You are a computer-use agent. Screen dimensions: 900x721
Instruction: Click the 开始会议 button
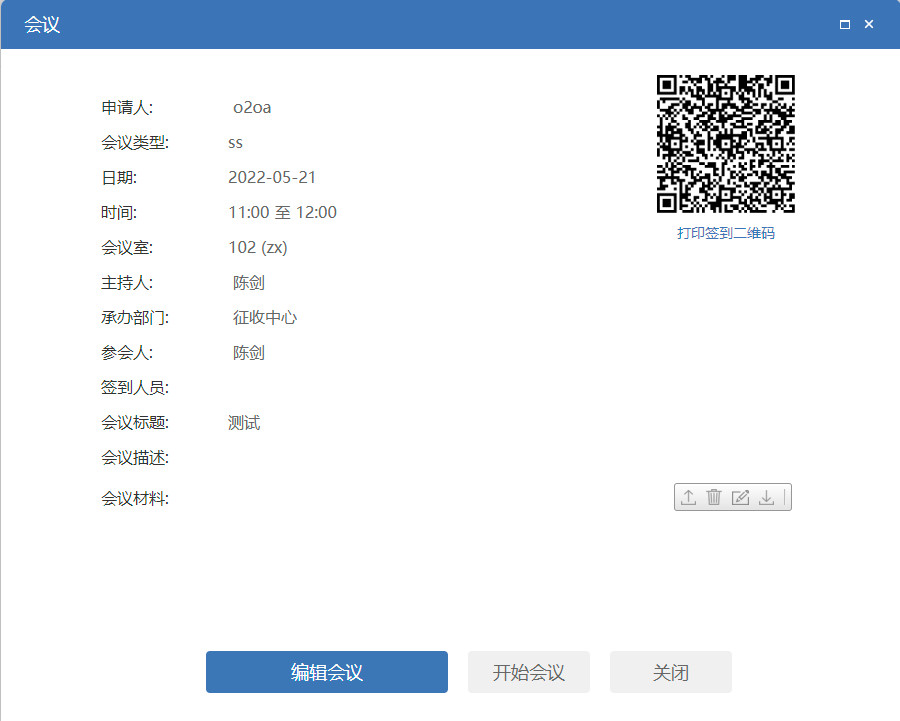pyautogui.click(x=529, y=672)
